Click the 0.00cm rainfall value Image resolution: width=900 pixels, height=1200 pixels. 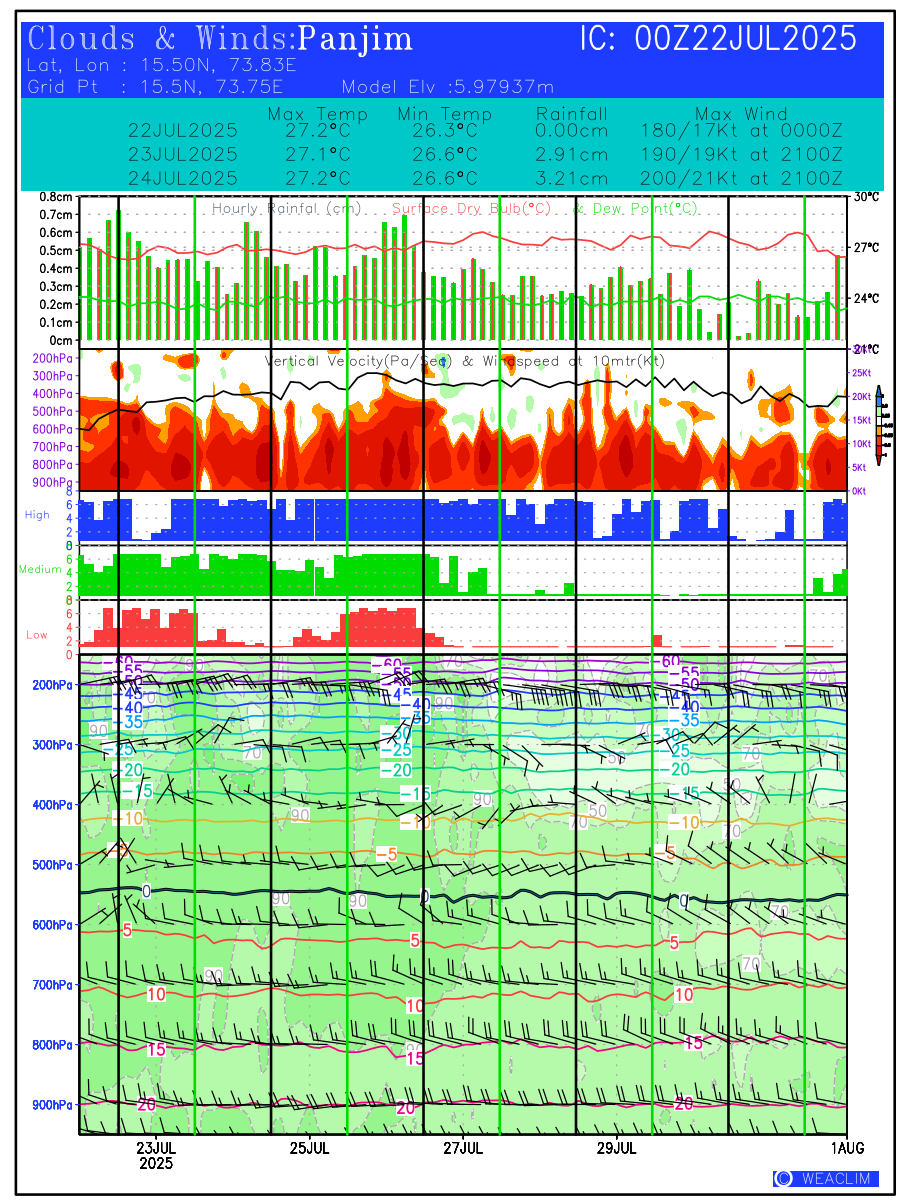[572, 130]
